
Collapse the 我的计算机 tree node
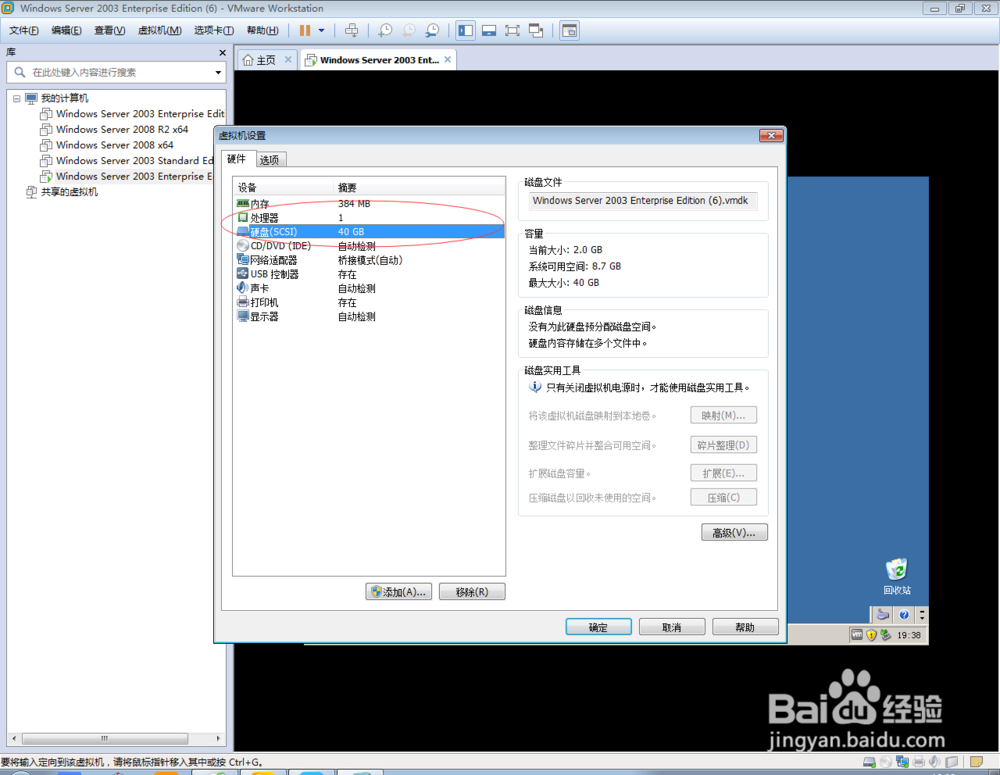pos(17,98)
